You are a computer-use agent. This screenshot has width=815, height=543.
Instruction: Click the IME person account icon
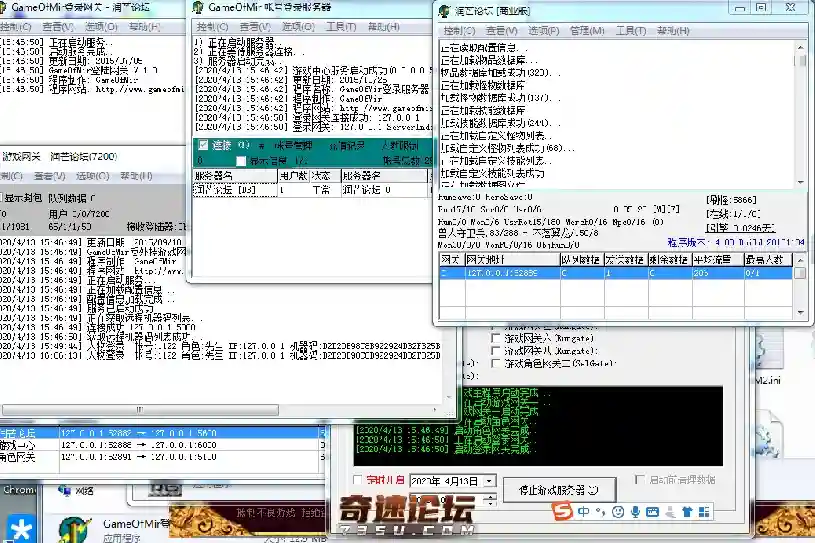coord(670,513)
